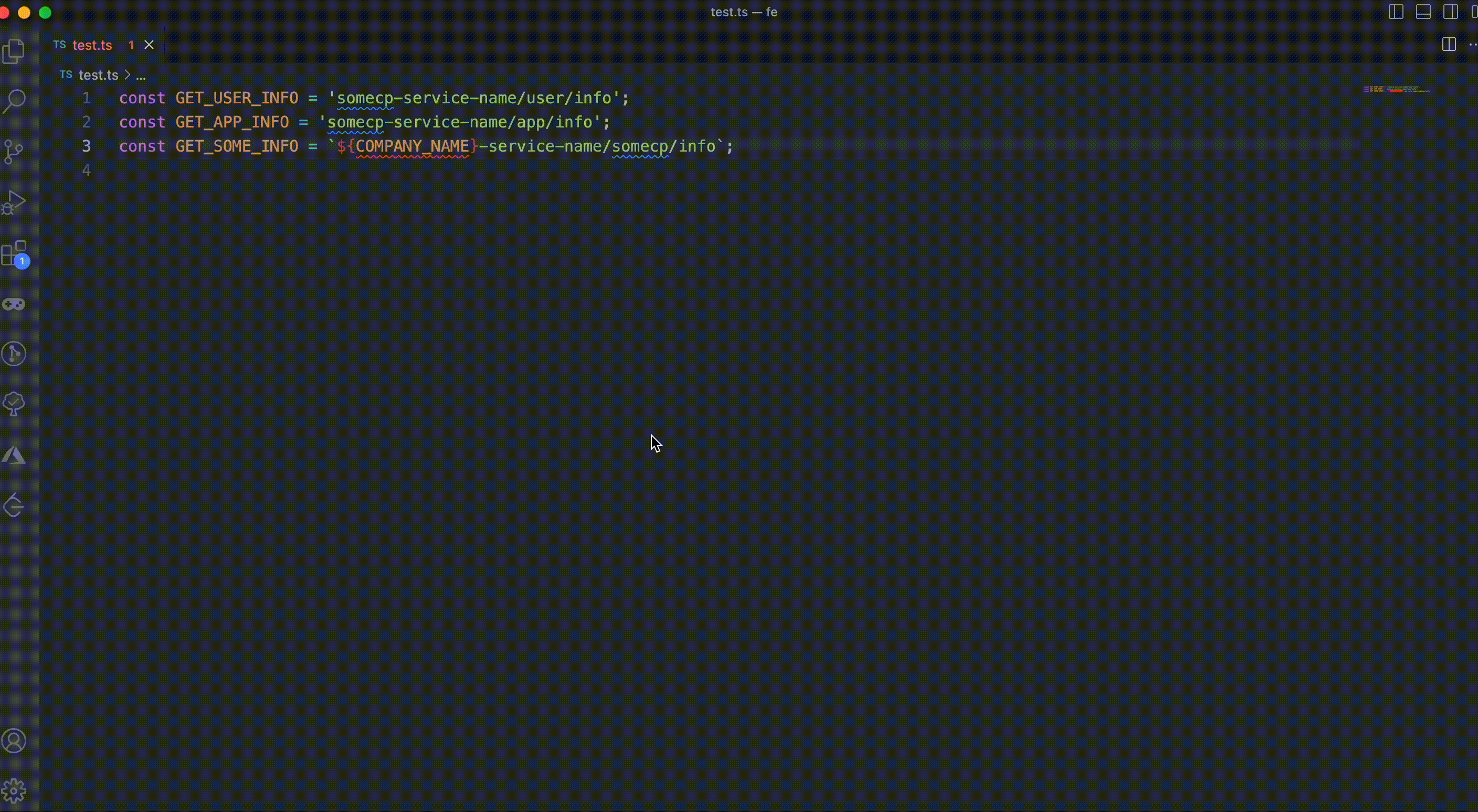Image resolution: width=1478 pixels, height=812 pixels.
Task: Toggle the primary sidebar visibility
Action: [x=1396, y=12]
